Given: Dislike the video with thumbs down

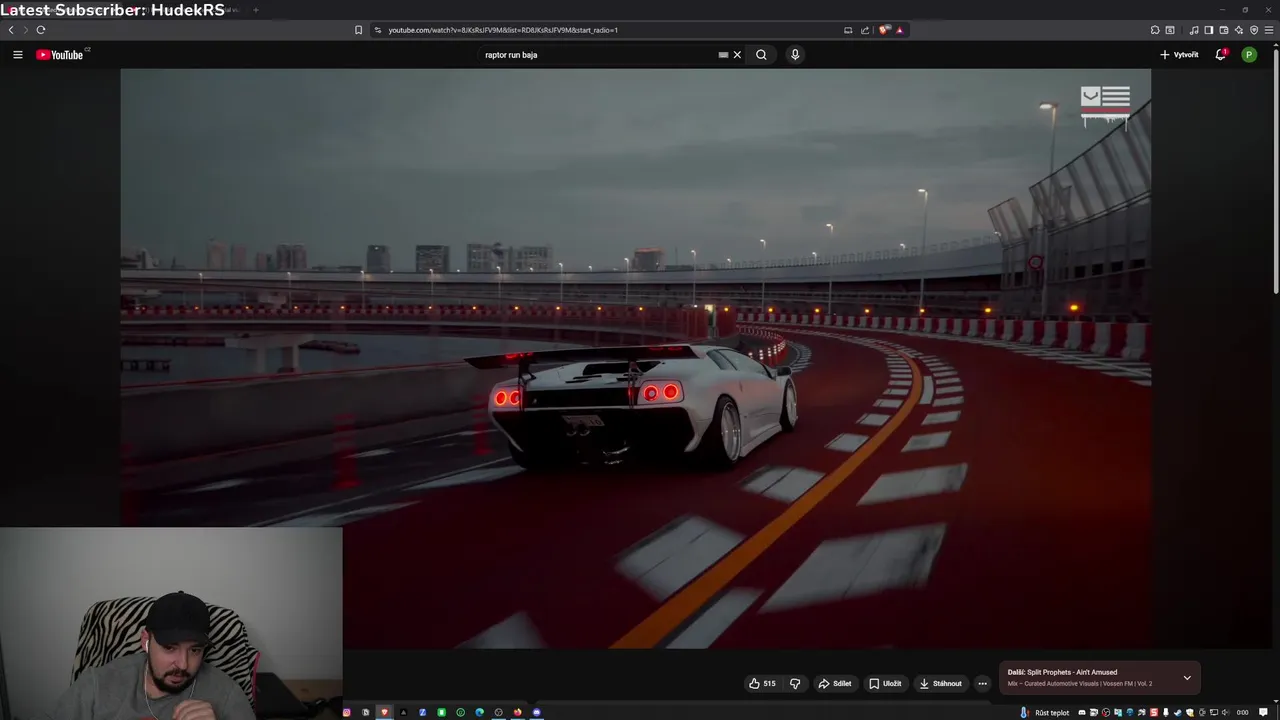Looking at the screenshot, I should pyautogui.click(x=795, y=684).
